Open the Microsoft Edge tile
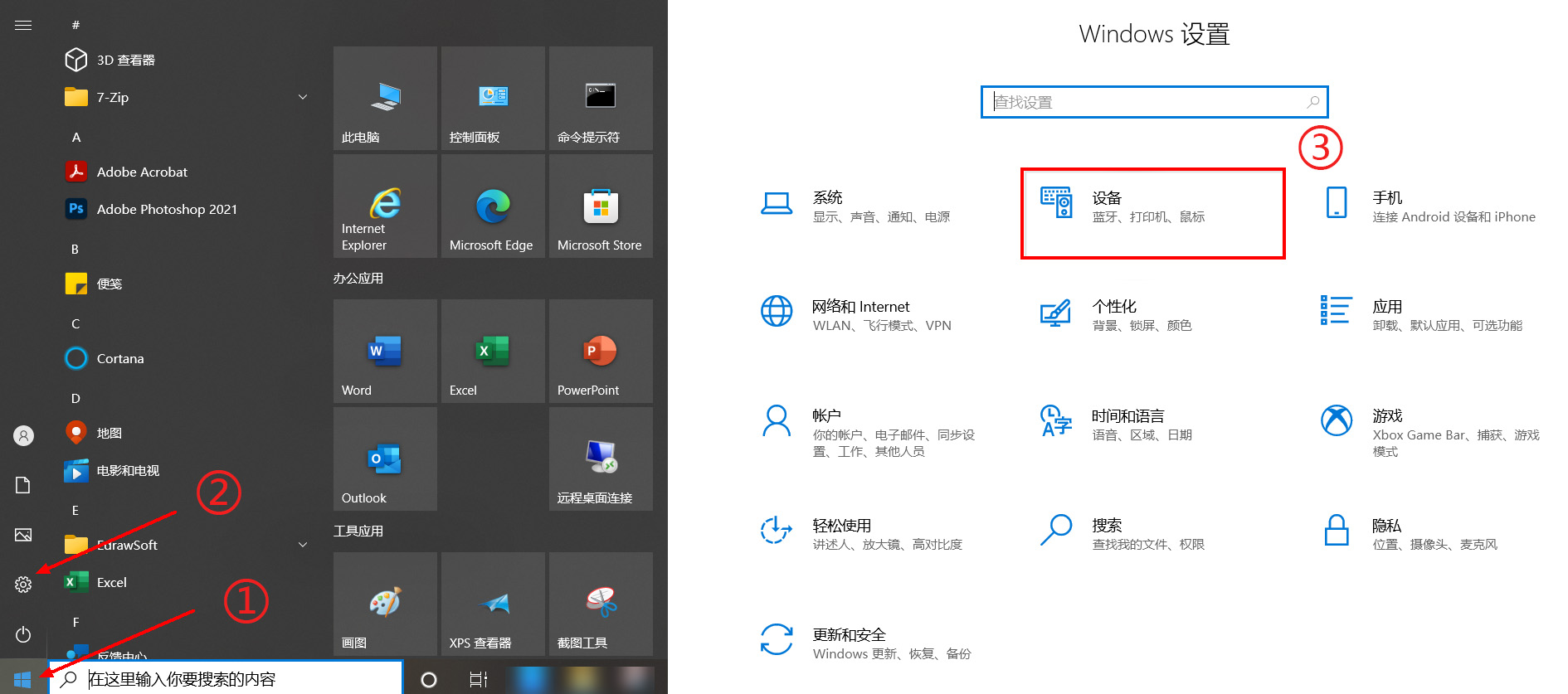This screenshot has width=1568, height=694. pos(493,206)
